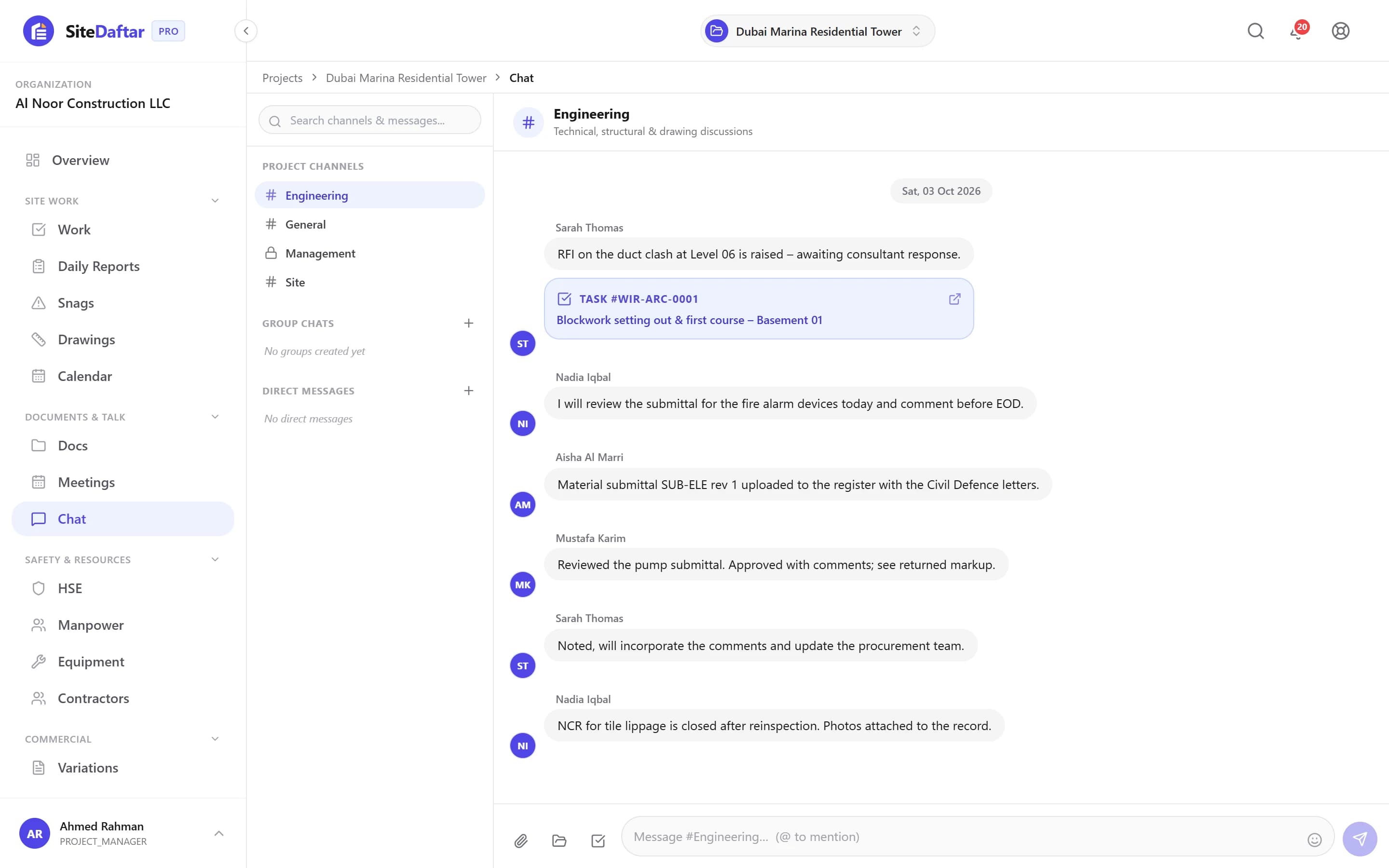Screen dimensions: 1389x868
Task: Click the Management channel lock icon
Action: coord(271,253)
